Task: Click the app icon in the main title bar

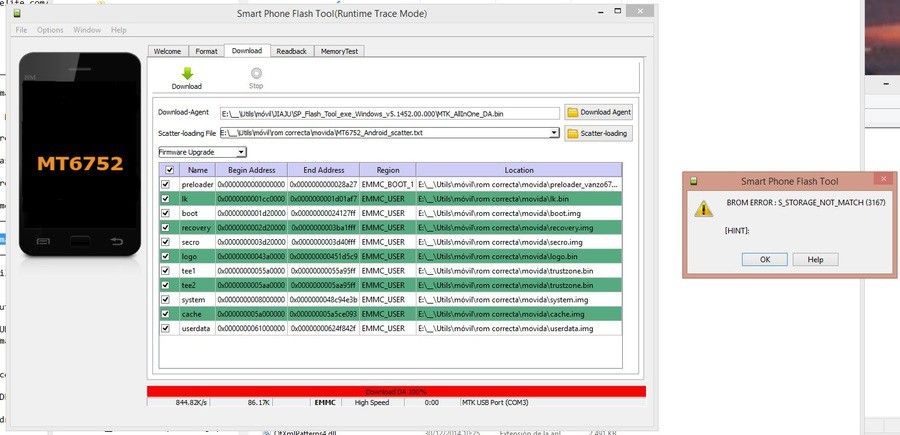Action: coord(17,13)
